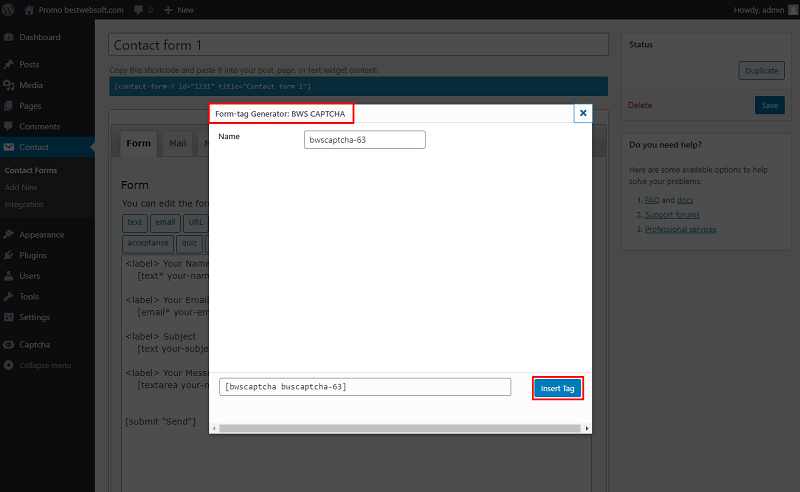Focus the Name field bwscaptcha-63
The width and height of the screenshot is (800, 492).
pos(365,140)
